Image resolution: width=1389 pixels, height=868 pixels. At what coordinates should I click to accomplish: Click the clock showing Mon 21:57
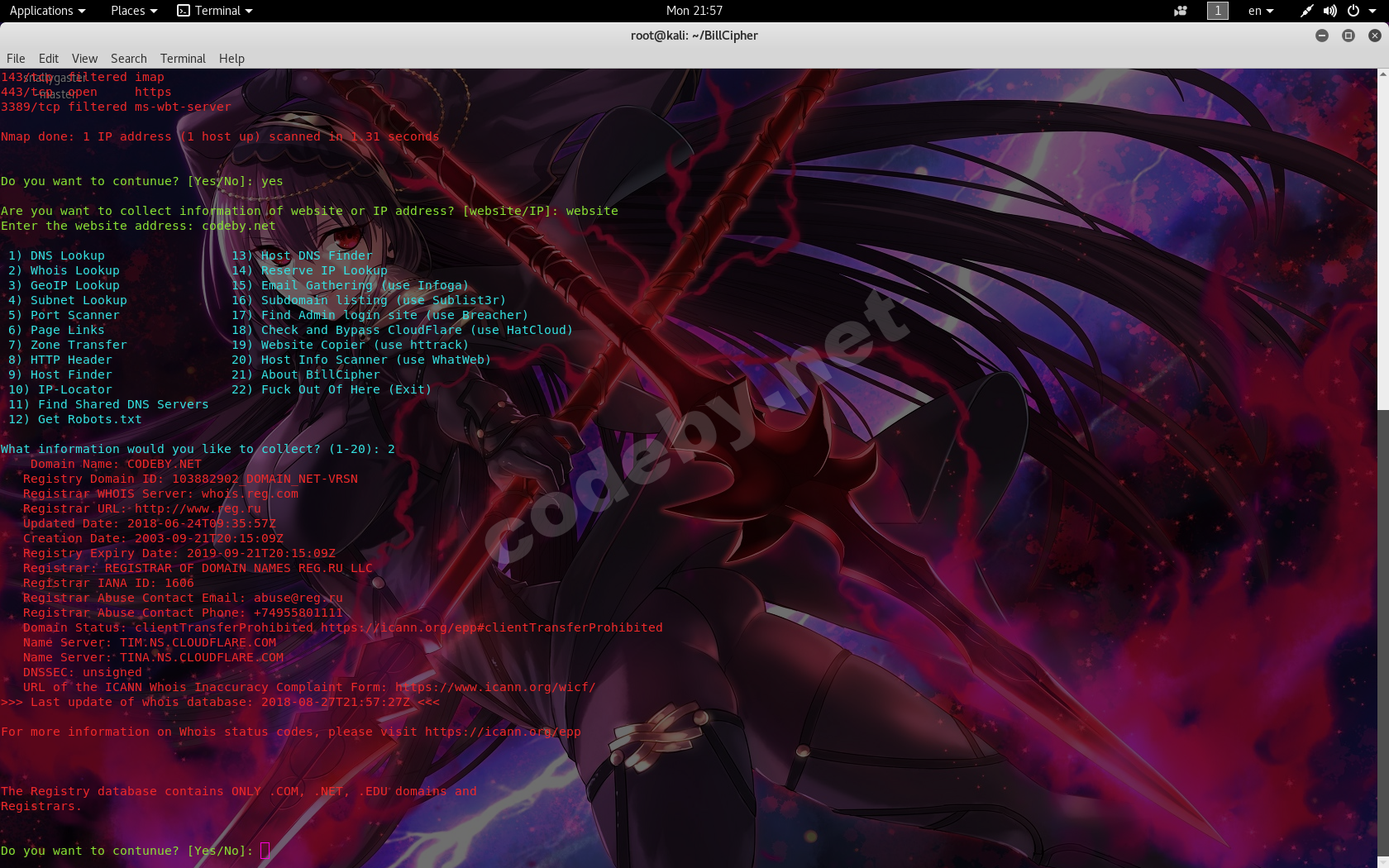(694, 11)
